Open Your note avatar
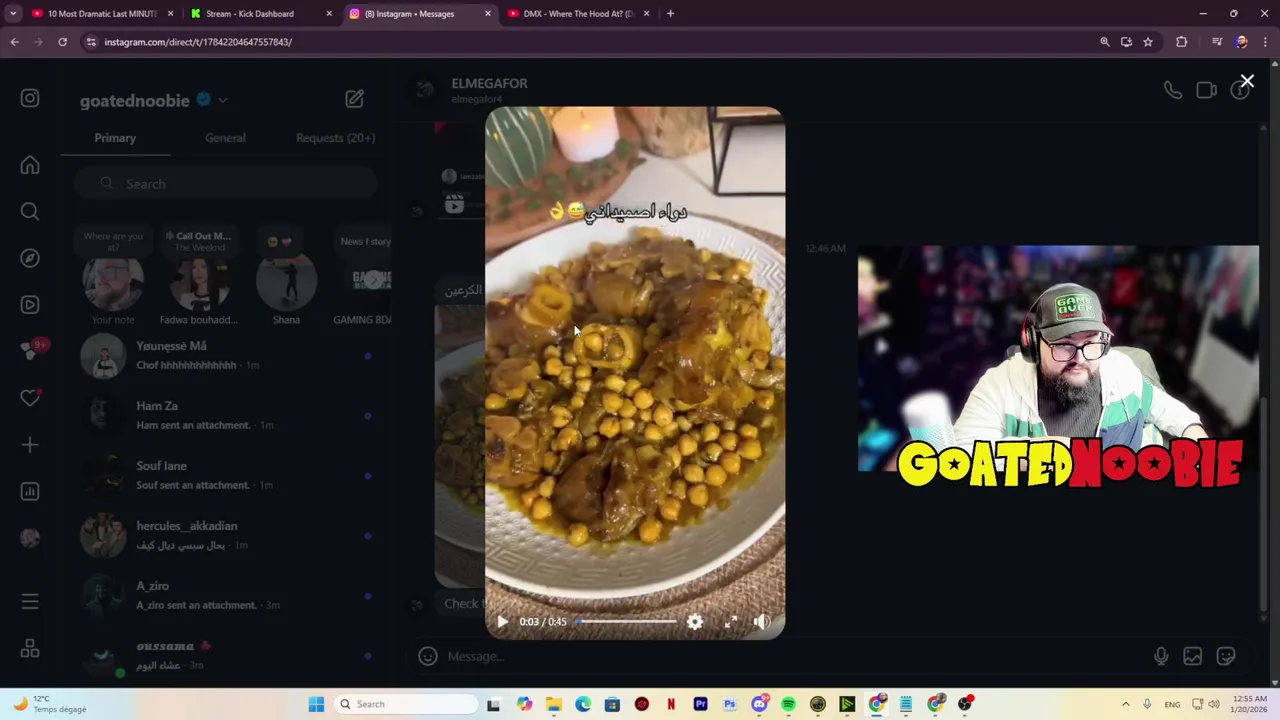Image resolution: width=1280 pixels, height=720 pixels. pyautogui.click(x=113, y=283)
